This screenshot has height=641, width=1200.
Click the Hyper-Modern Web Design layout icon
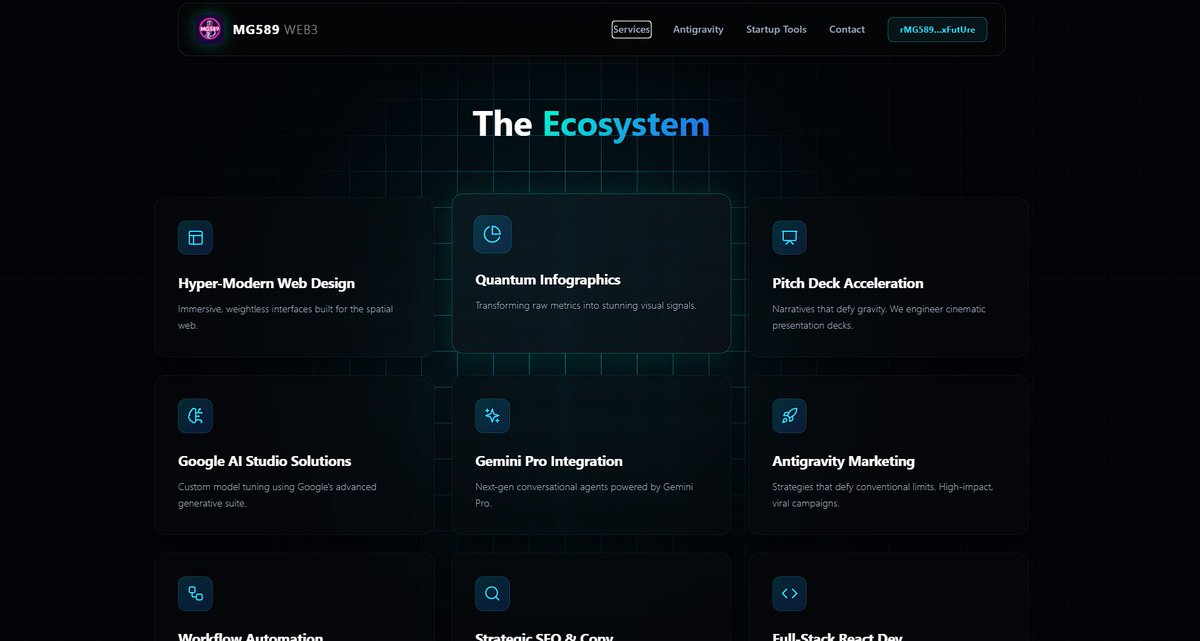(195, 238)
